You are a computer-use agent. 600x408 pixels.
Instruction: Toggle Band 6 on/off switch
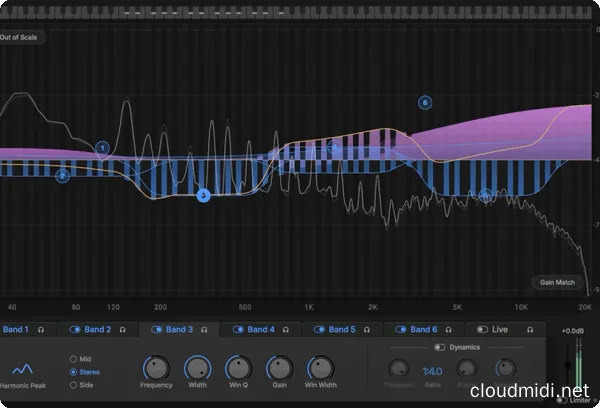401,330
